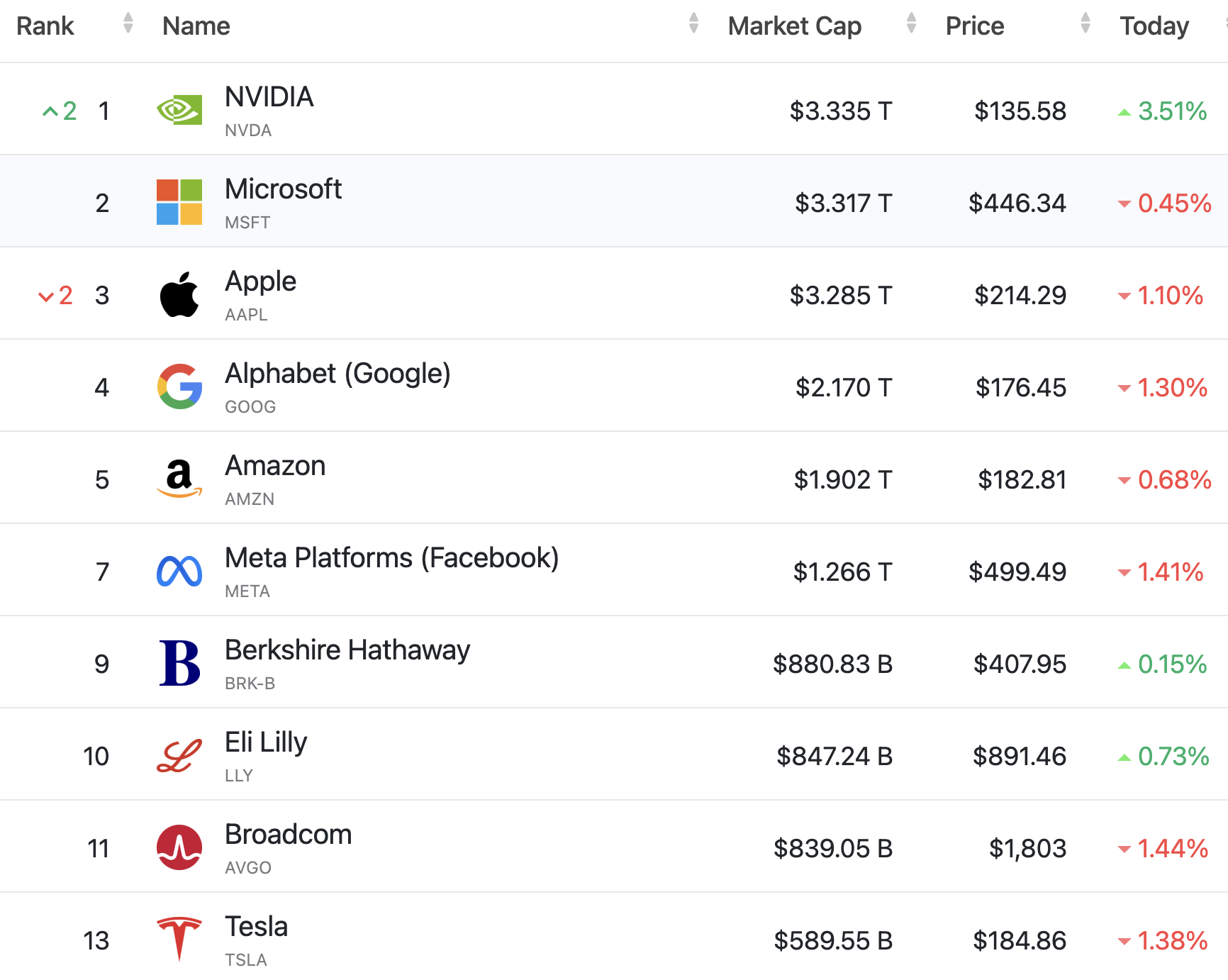
Task: Toggle sort arrows next to Price
Action: pos(1085,23)
